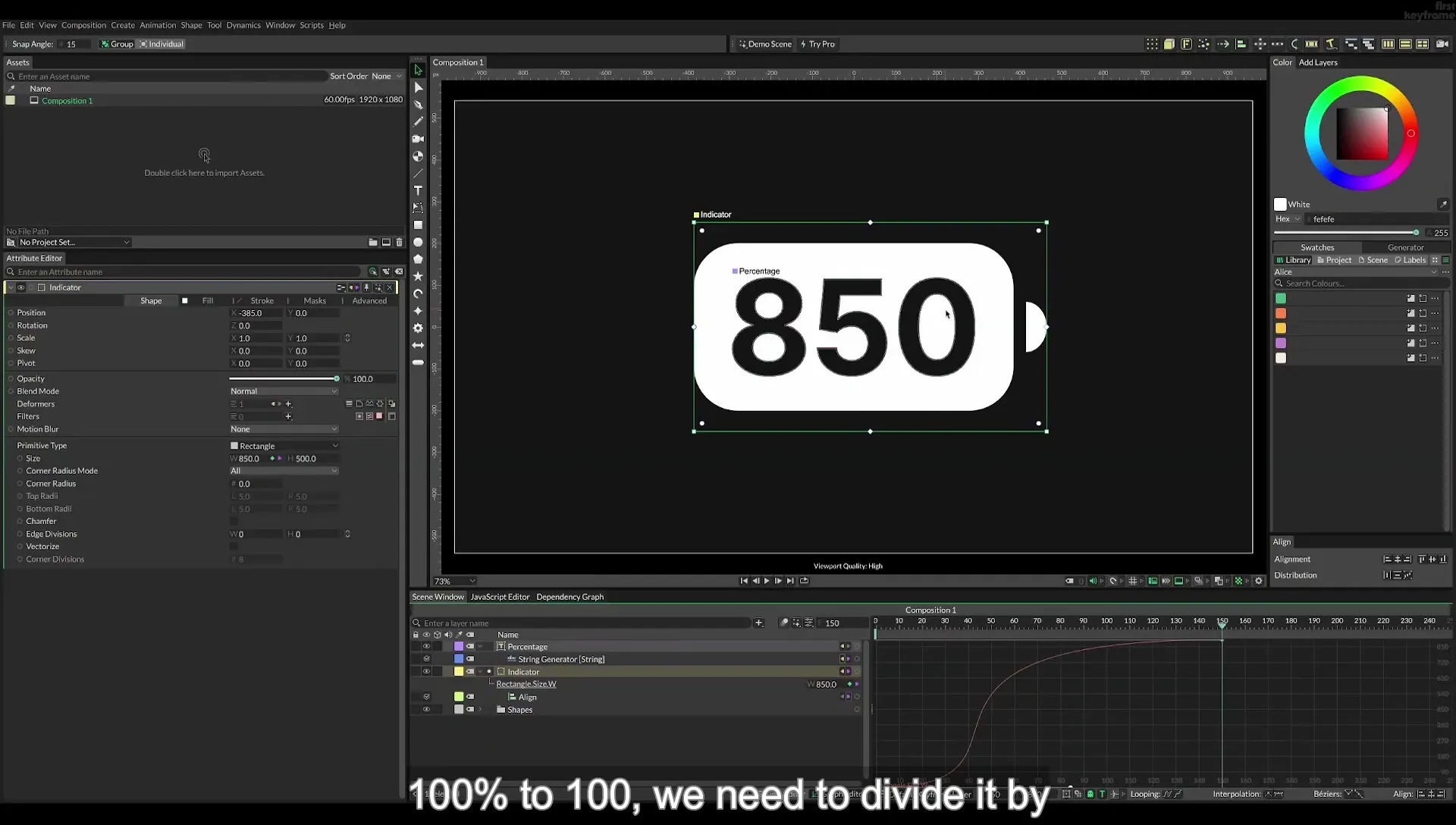Toggle visibility of the Indicator layer

click(x=426, y=672)
